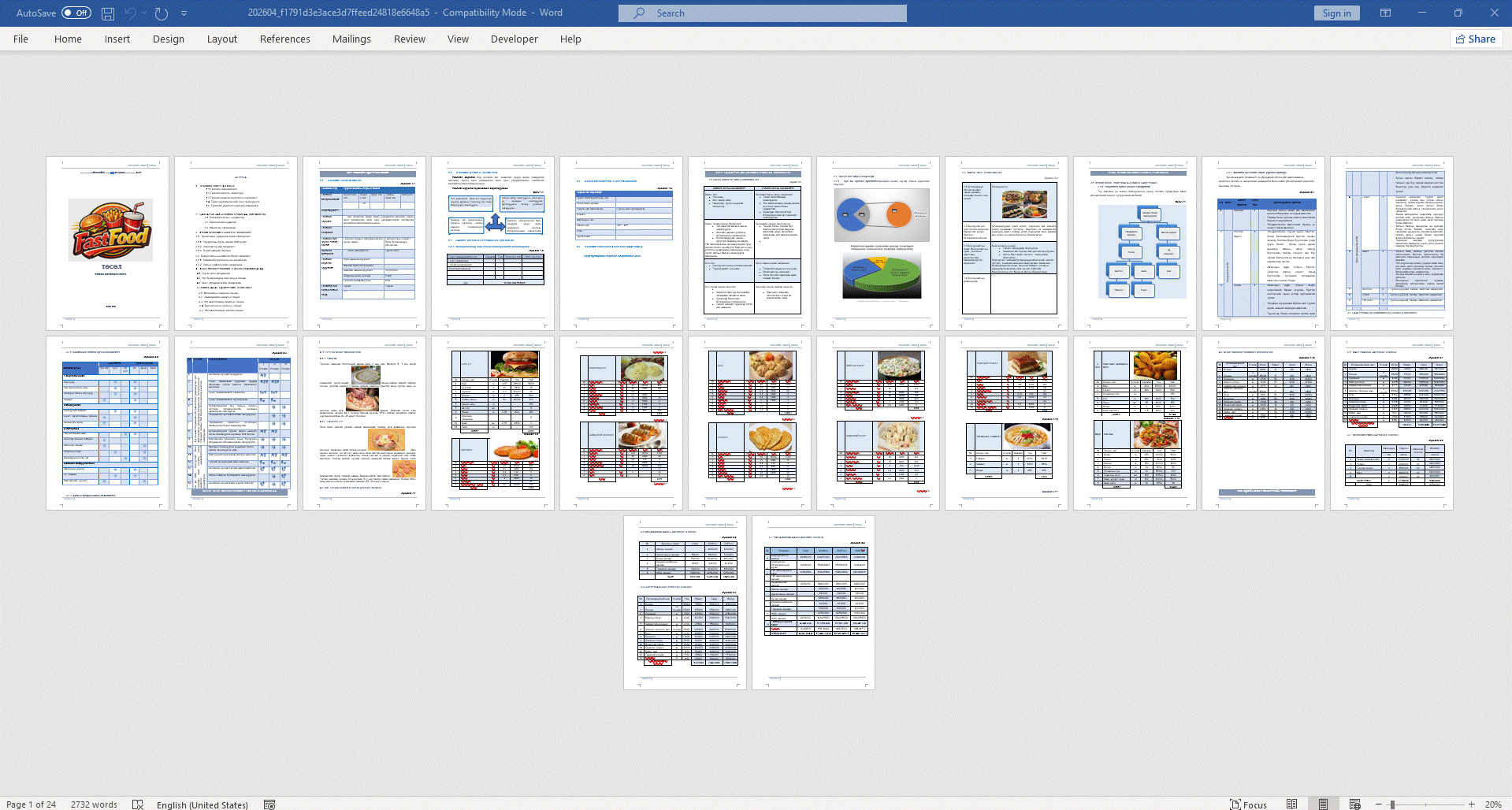This screenshot has width=1512, height=810.
Task: Select the Fast Food cover page thumbnail
Action: click(x=107, y=243)
